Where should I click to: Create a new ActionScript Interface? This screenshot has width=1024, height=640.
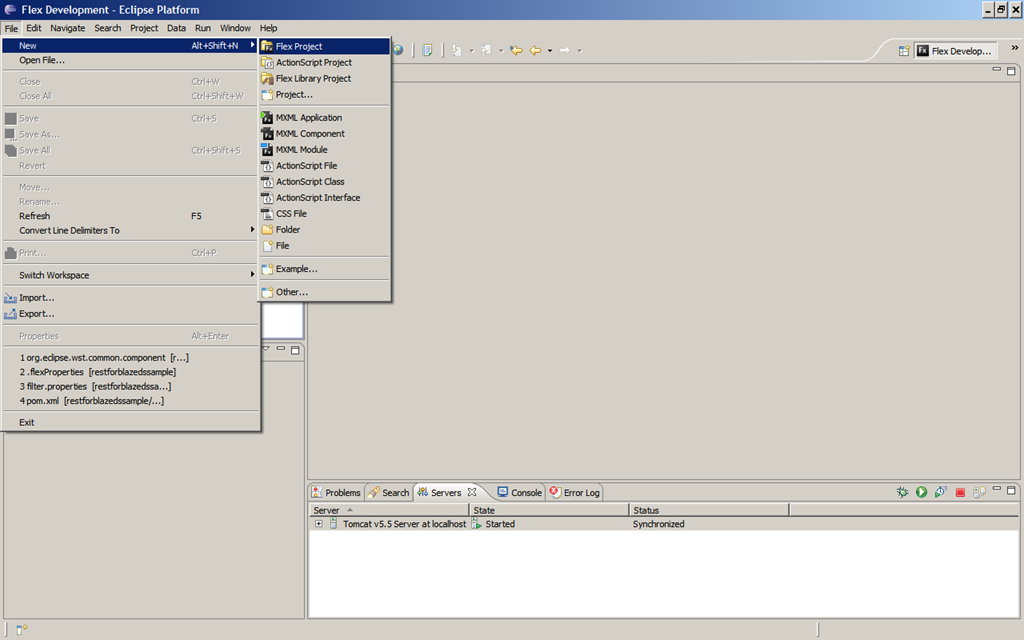[325, 197]
